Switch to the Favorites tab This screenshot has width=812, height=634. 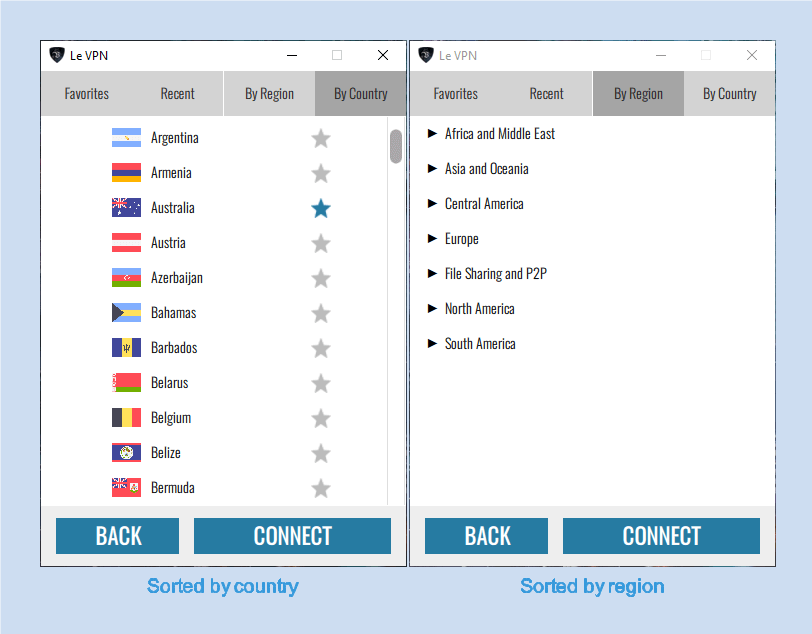tap(86, 93)
